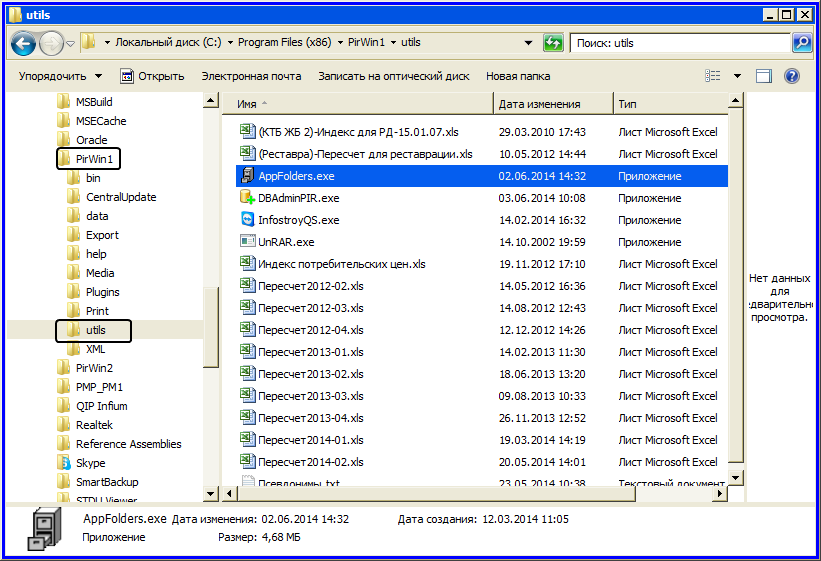Click the Back navigation arrow button
The height and width of the screenshot is (561, 821).
[x=24, y=43]
